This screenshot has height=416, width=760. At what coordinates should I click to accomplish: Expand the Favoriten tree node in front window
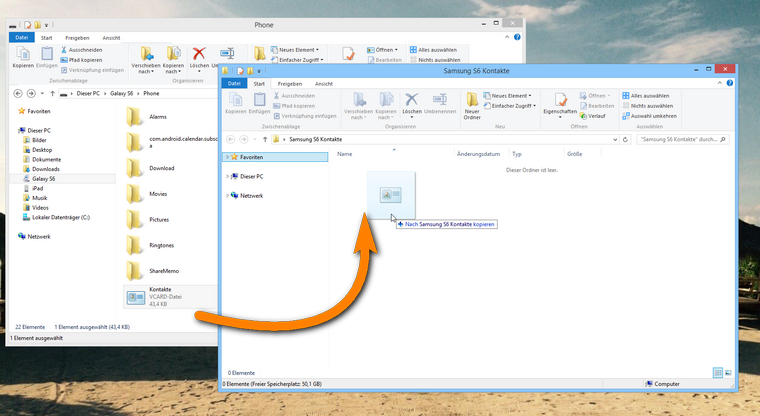[227, 157]
